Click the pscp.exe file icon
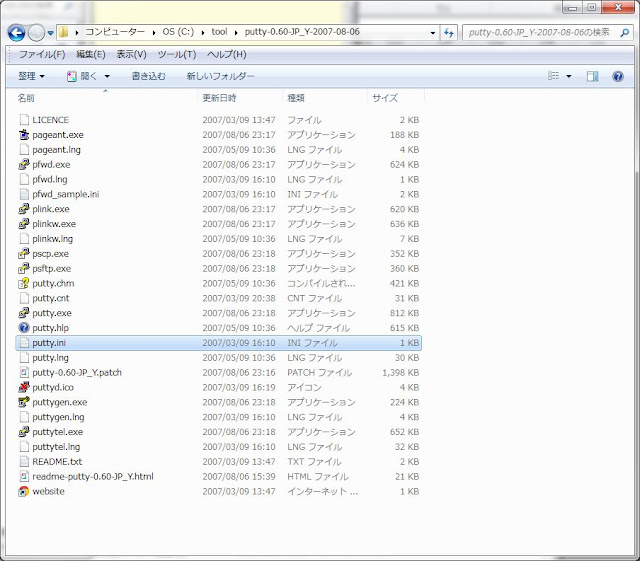 click(24, 254)
